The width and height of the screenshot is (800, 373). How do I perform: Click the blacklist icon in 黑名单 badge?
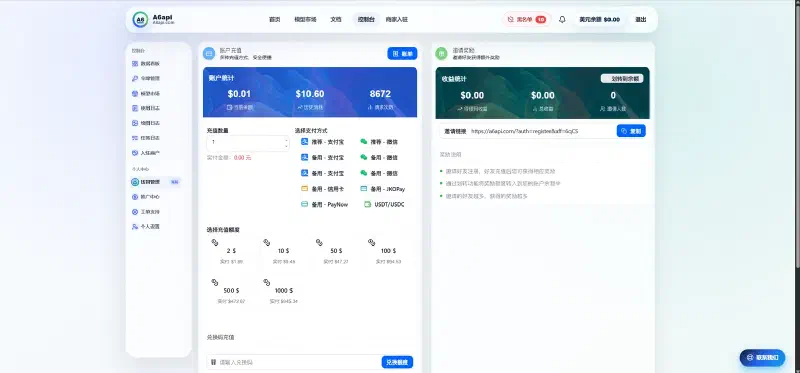[x=511, y=19]
